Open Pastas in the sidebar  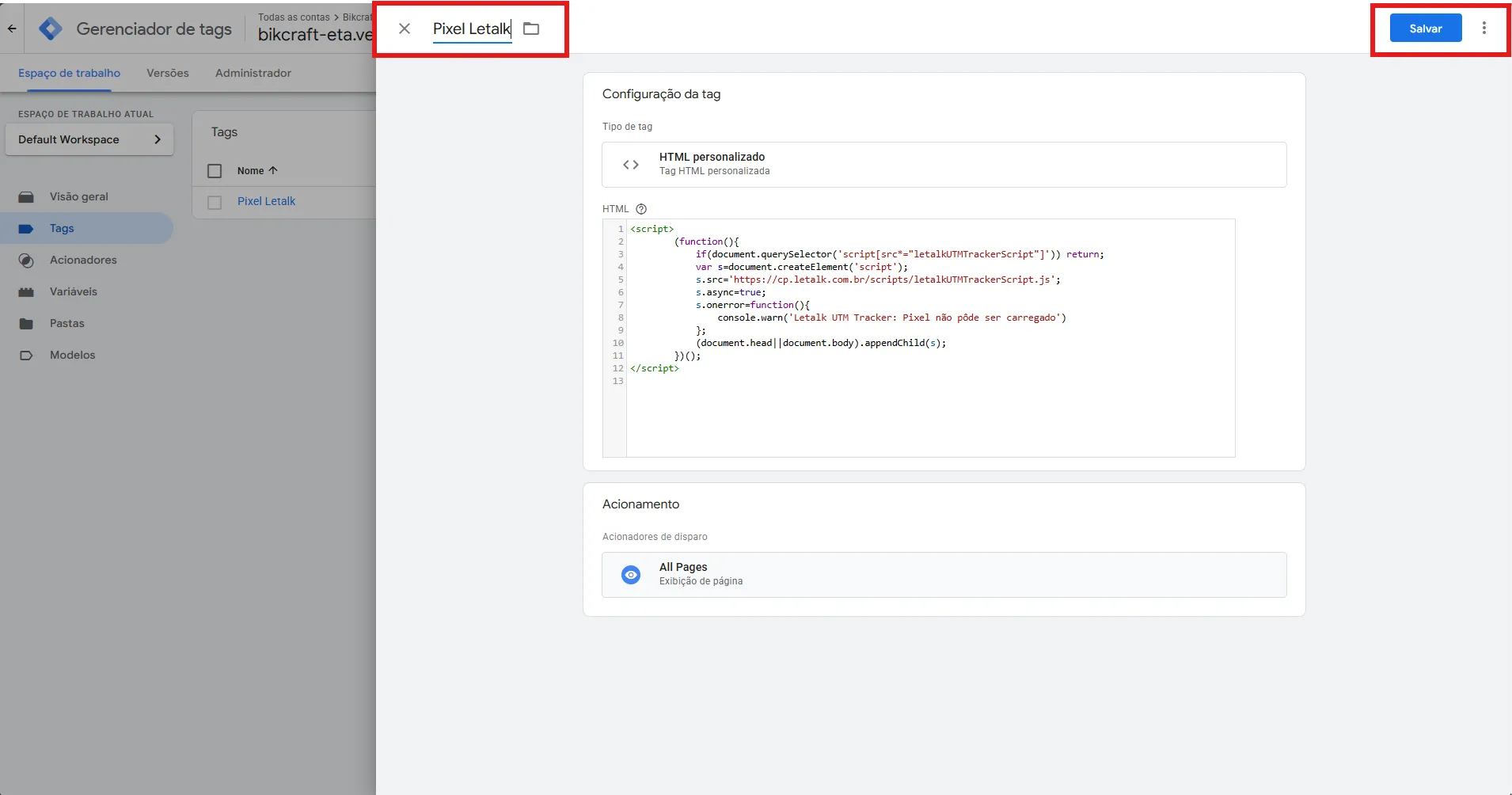point(67,323)
